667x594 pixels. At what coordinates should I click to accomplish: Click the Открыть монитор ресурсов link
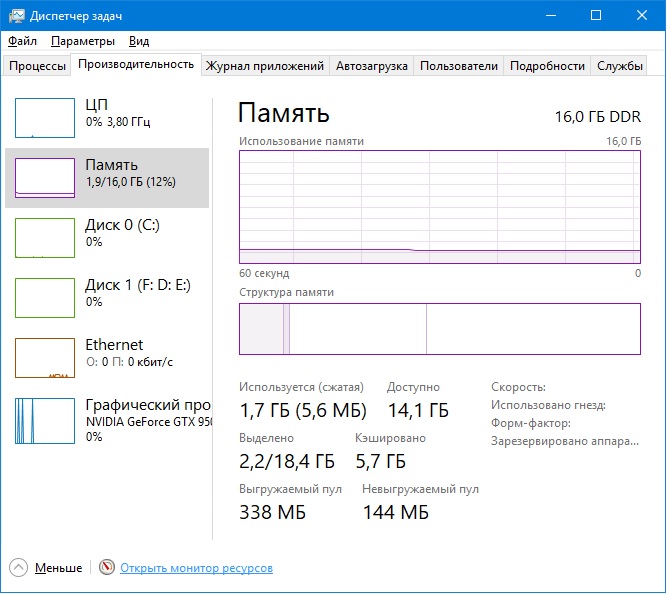(x=196, y=568)
